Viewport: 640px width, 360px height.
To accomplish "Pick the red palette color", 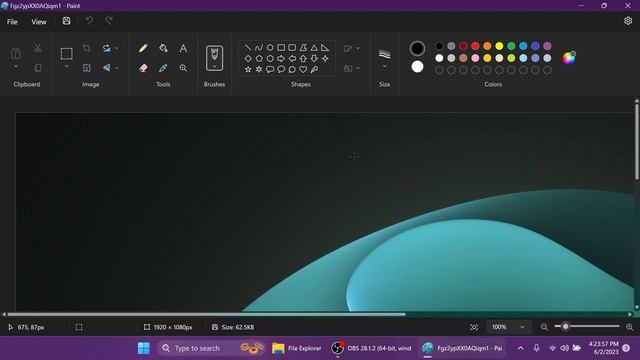I will tap(475, 46).
